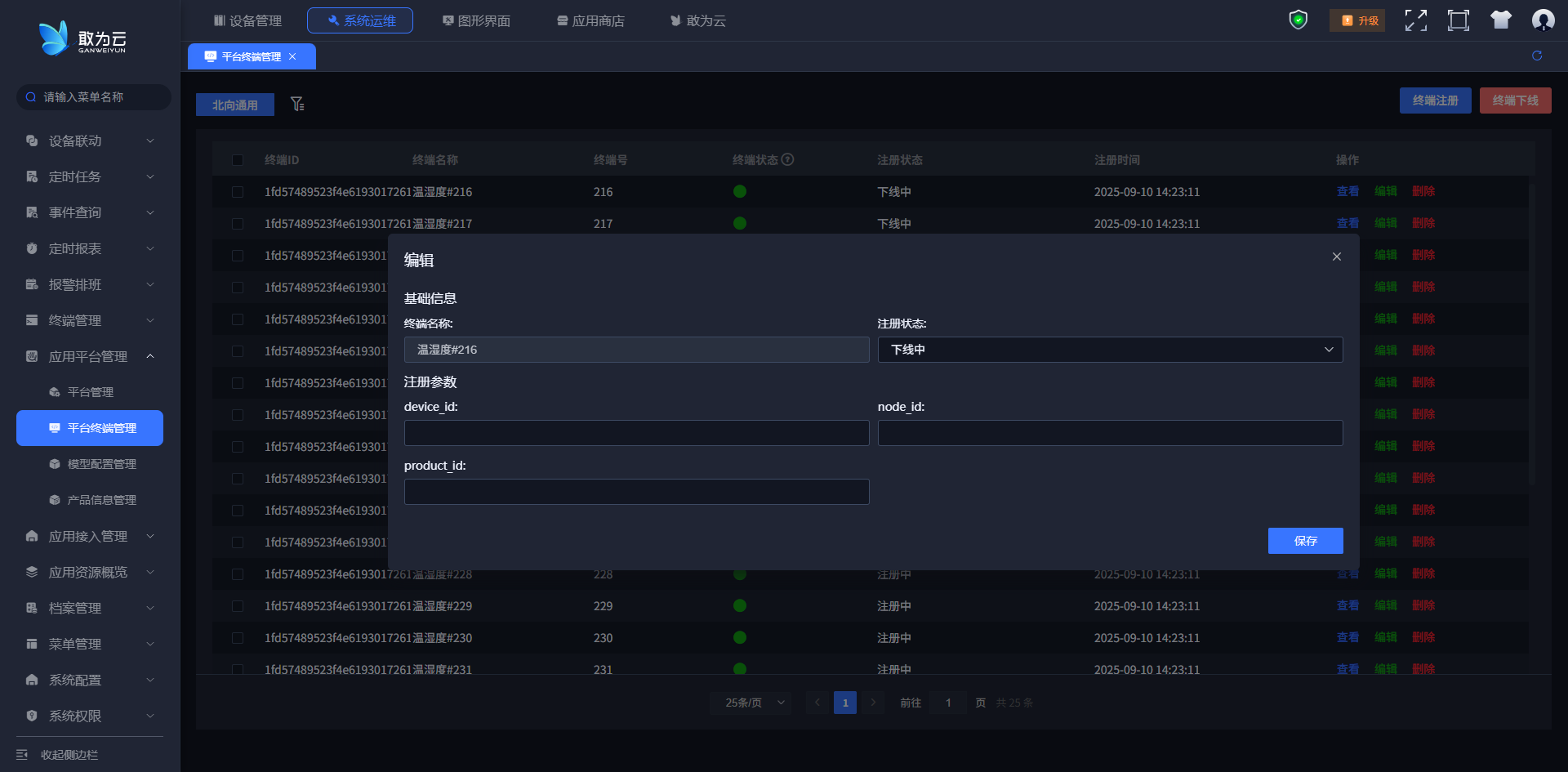Click the security shield icon in header

point(1298,20)
